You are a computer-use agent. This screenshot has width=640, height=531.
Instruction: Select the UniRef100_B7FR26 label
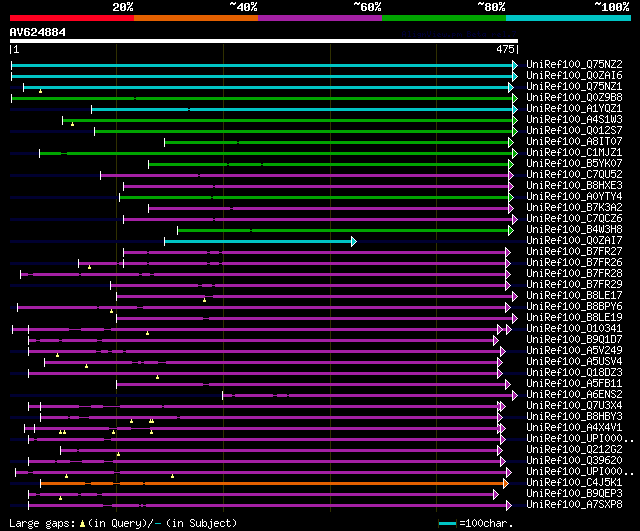click(x=574, y=262)
